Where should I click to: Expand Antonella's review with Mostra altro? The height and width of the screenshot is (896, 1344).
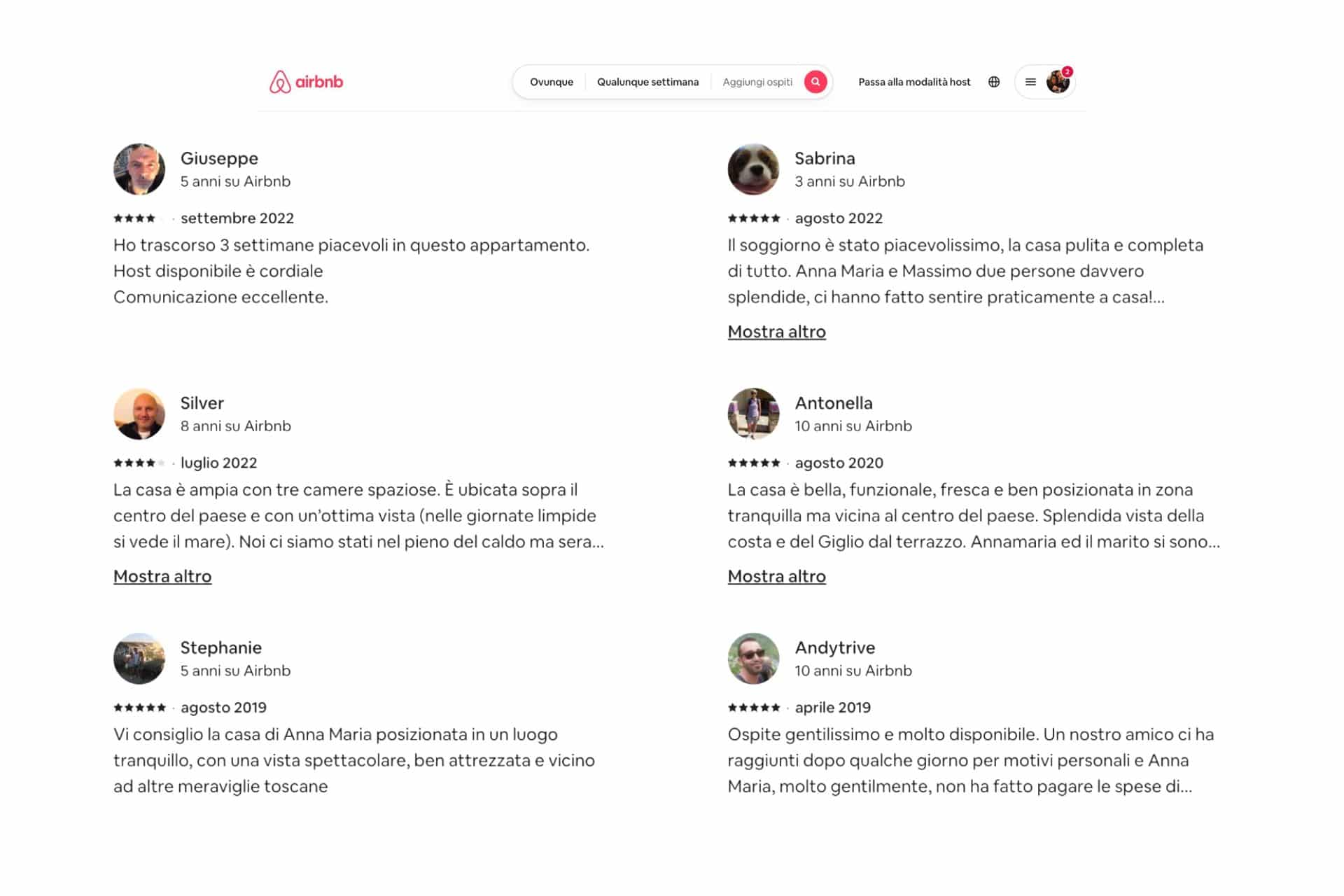776,576
